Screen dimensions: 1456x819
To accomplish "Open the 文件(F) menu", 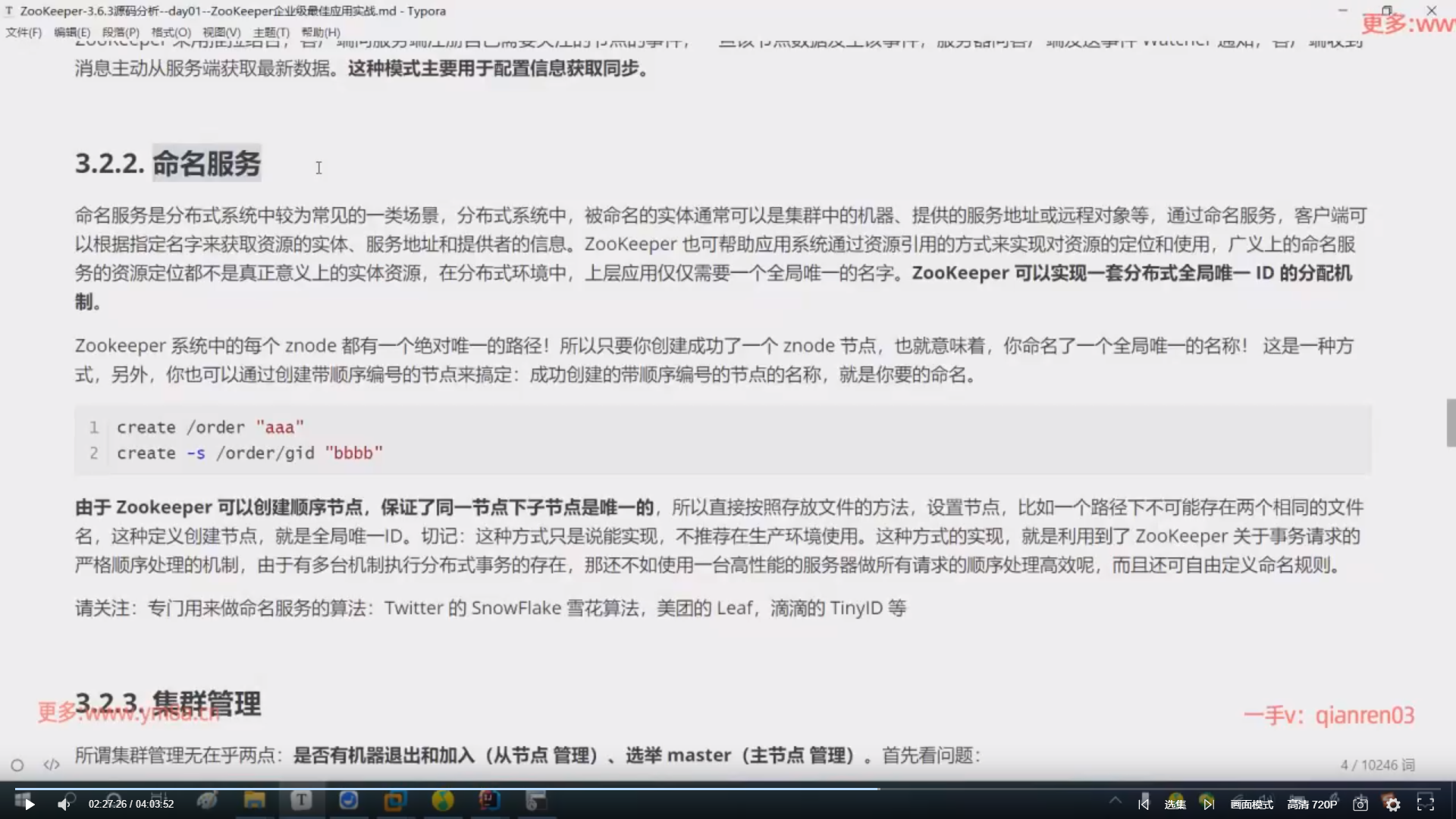I will 24,32.
